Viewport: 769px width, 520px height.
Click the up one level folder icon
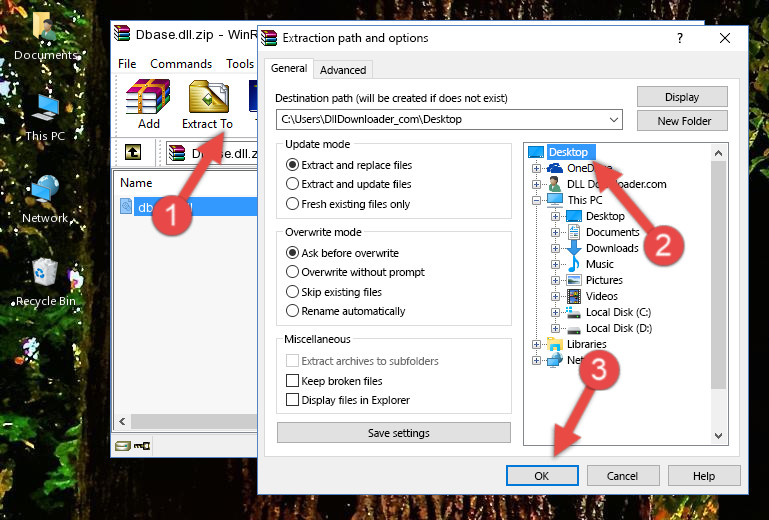point(133,152)
